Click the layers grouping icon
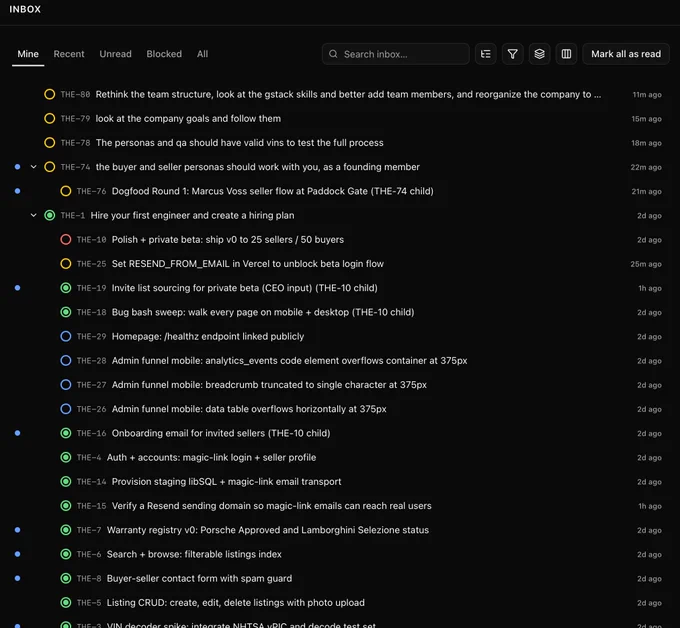 click(539, 54)
